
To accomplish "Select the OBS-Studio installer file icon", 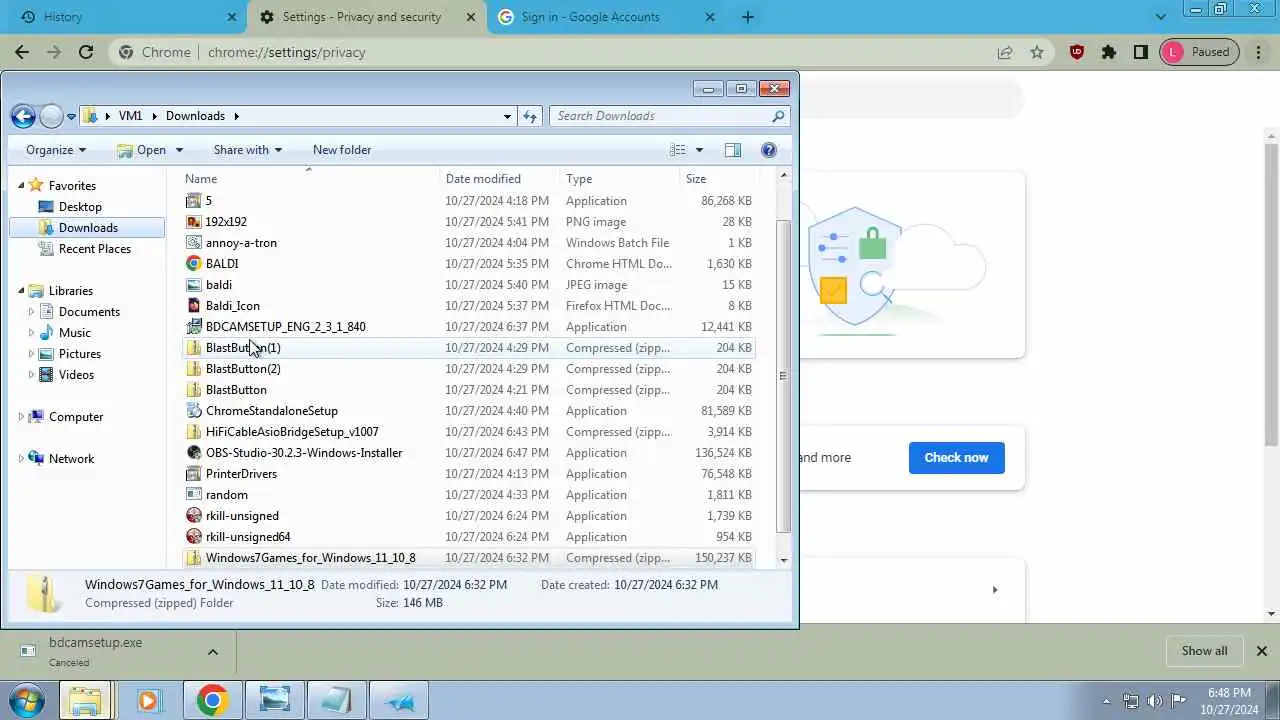I will point(194,453).
